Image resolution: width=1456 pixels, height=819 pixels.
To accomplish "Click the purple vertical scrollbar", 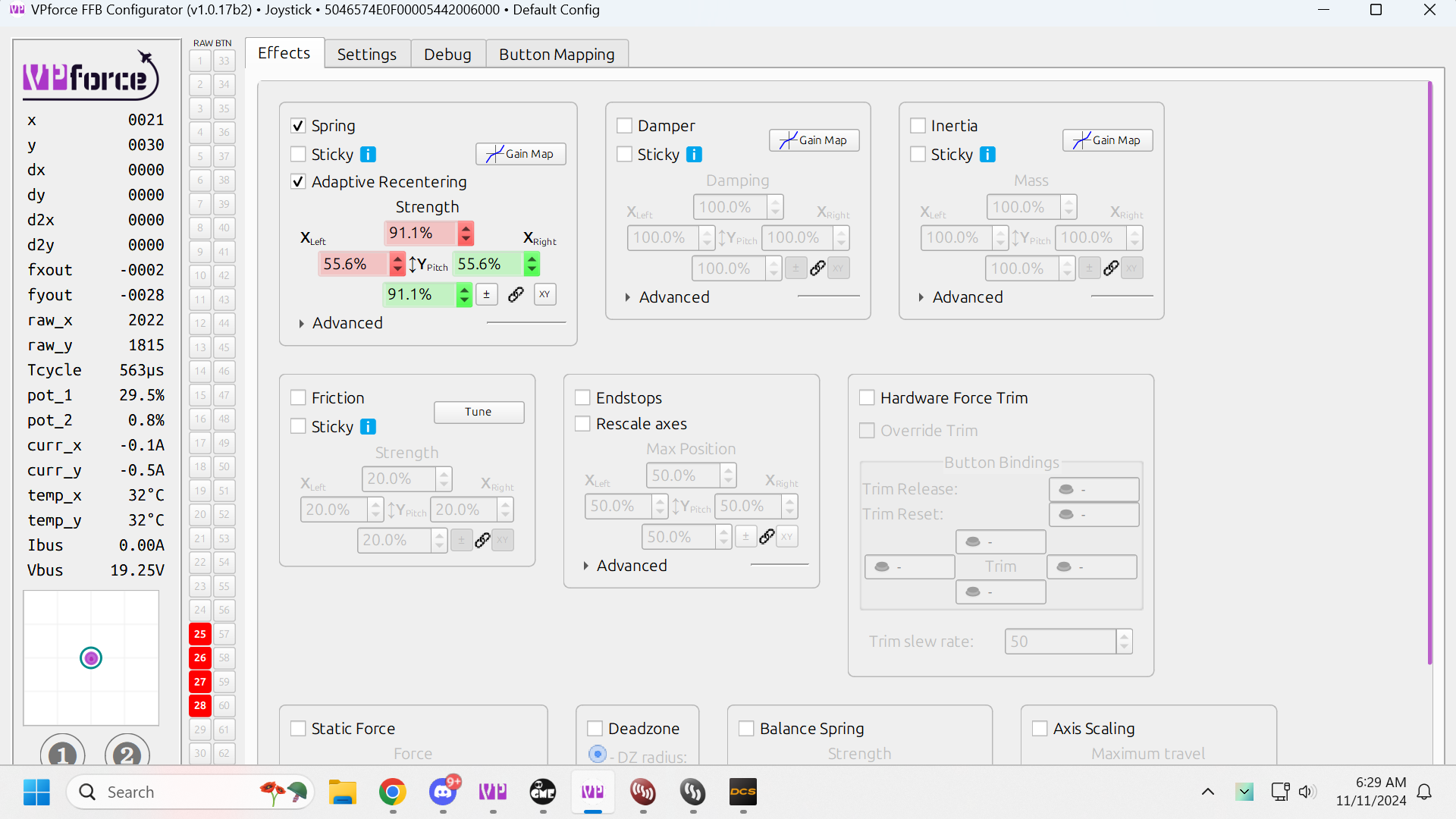I will click(1429, 372).
